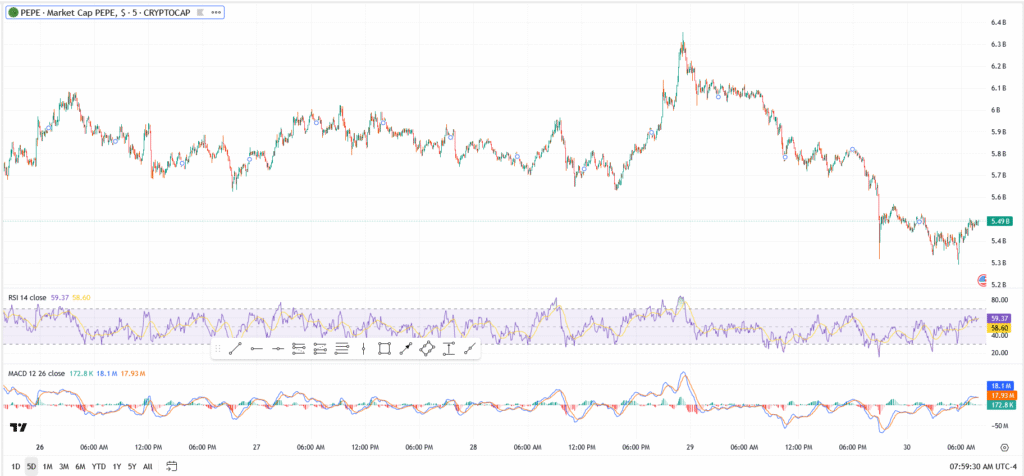
Task: Click the 80.00 RSI axis level
Action: [999, 300]
